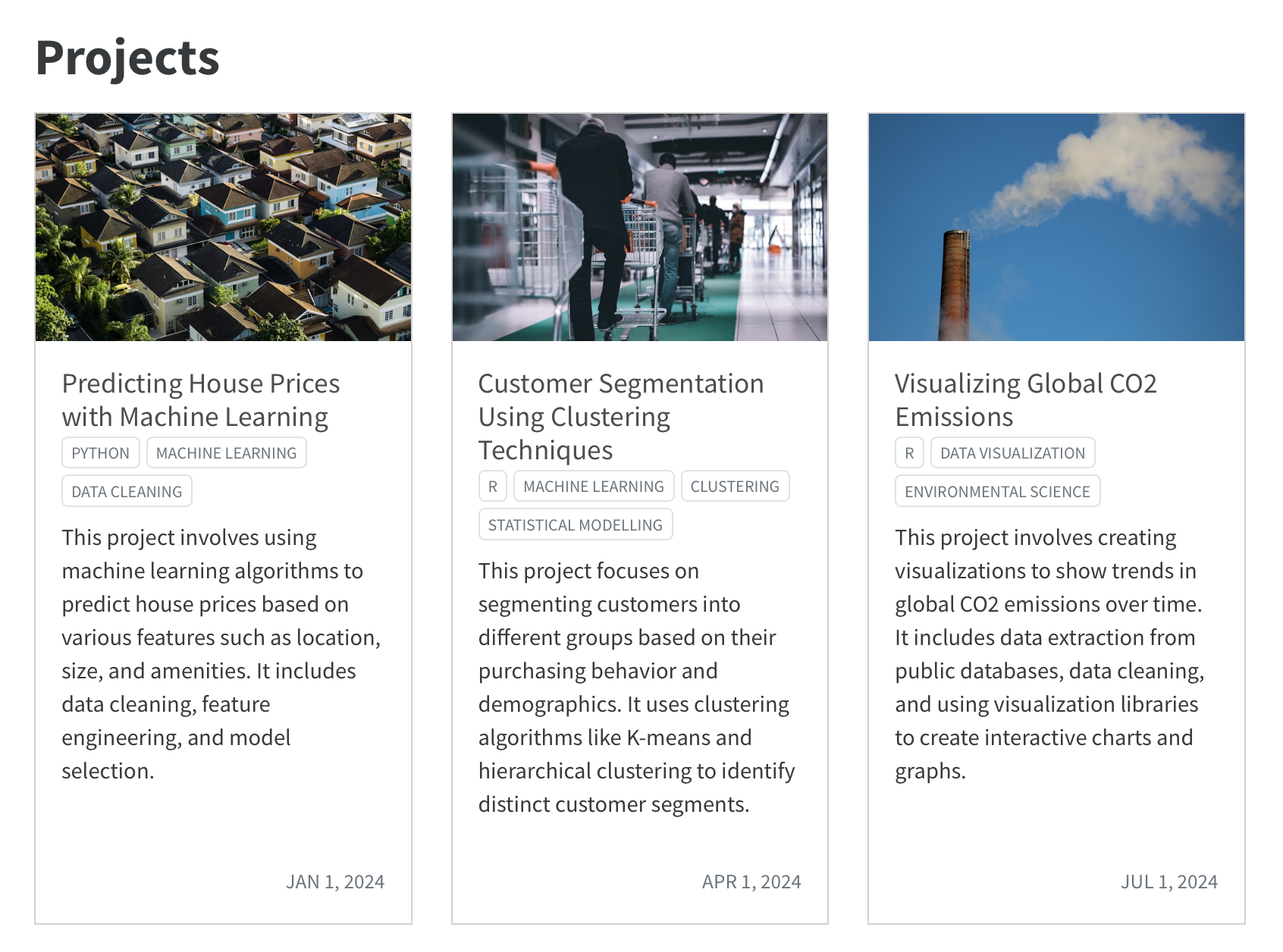1283x952 pixels.
Task: Click the JUL 1, 2024 date
Action: point(1169,882)
